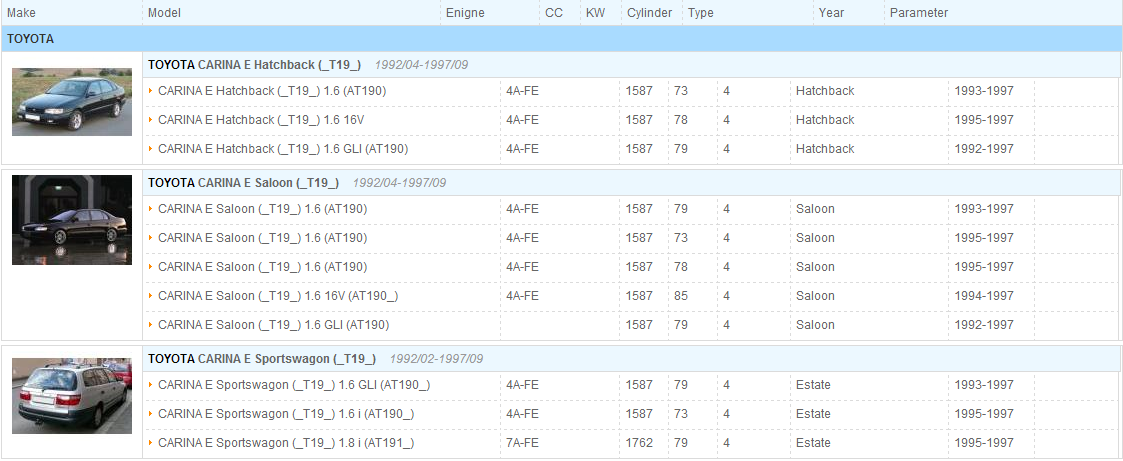1123x461 pixels.
Task: Select CARINA E Saloon (_T19_) 1.6 GLI (AT190)
Action: coord(274,325)
